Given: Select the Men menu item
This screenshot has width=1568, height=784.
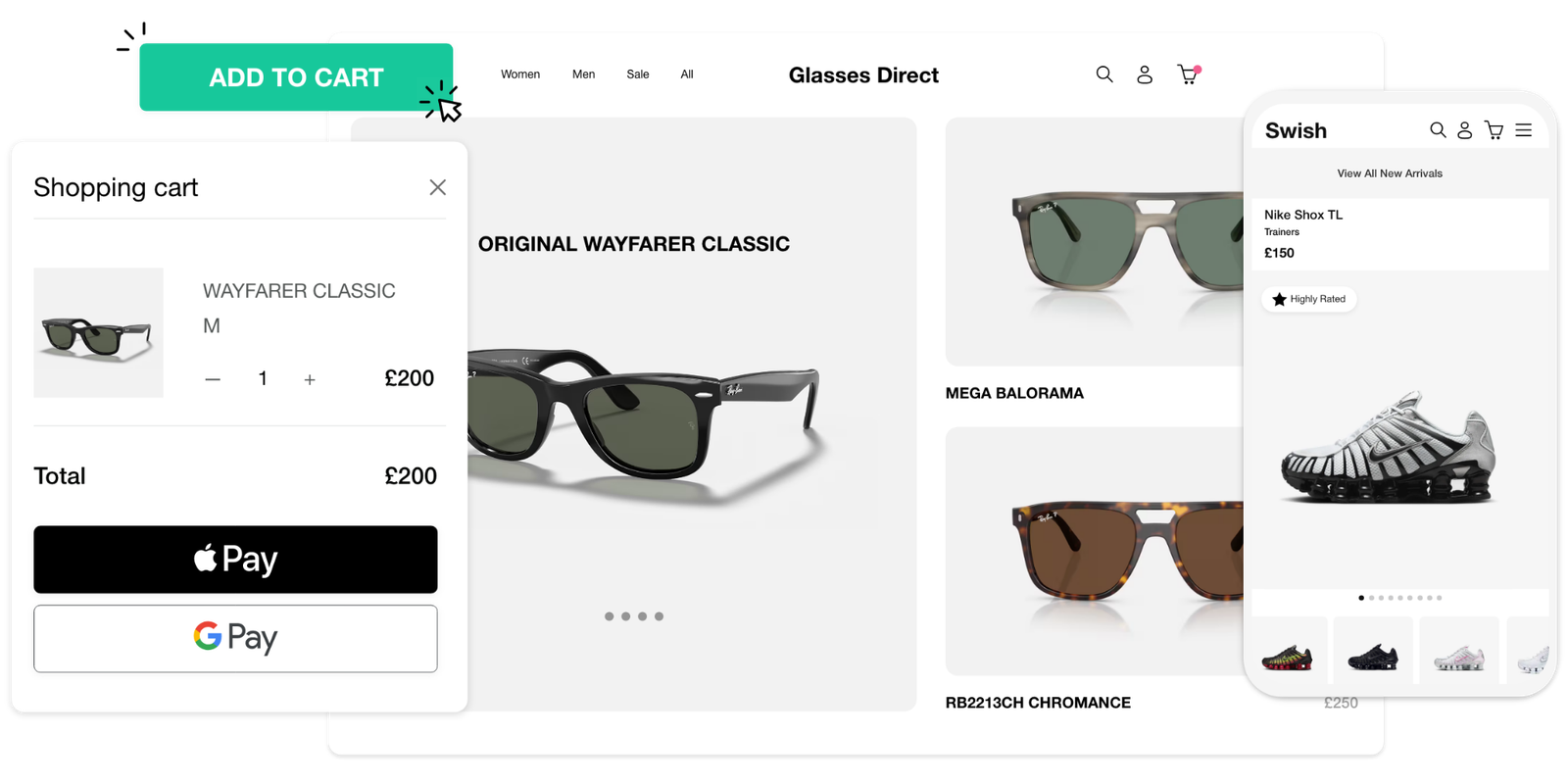Looking at the screenshot, I should pos(583,74).
